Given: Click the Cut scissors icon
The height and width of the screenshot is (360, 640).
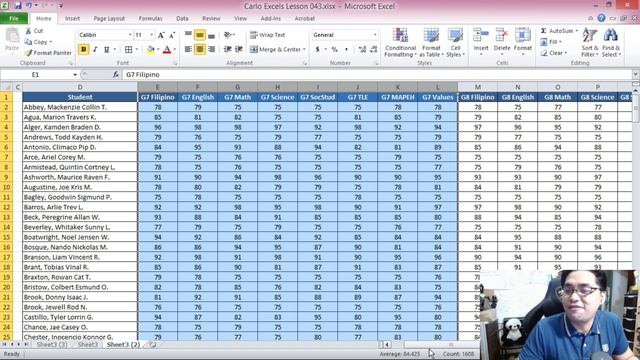Looking at the screenshot, I should coord(28,31).
